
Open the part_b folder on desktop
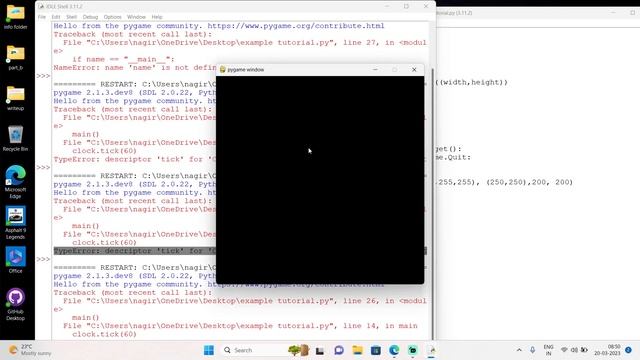(16, 58)
